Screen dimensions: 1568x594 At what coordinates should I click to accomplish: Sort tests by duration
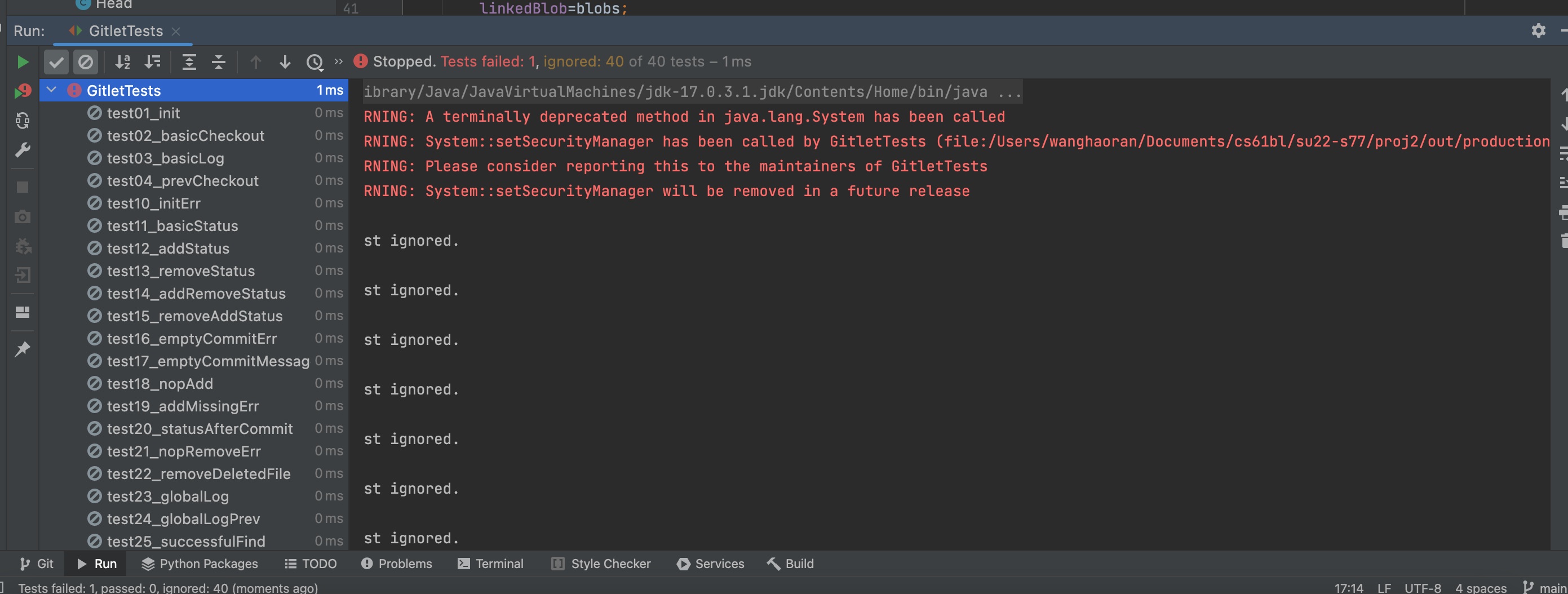coord(152,62)
